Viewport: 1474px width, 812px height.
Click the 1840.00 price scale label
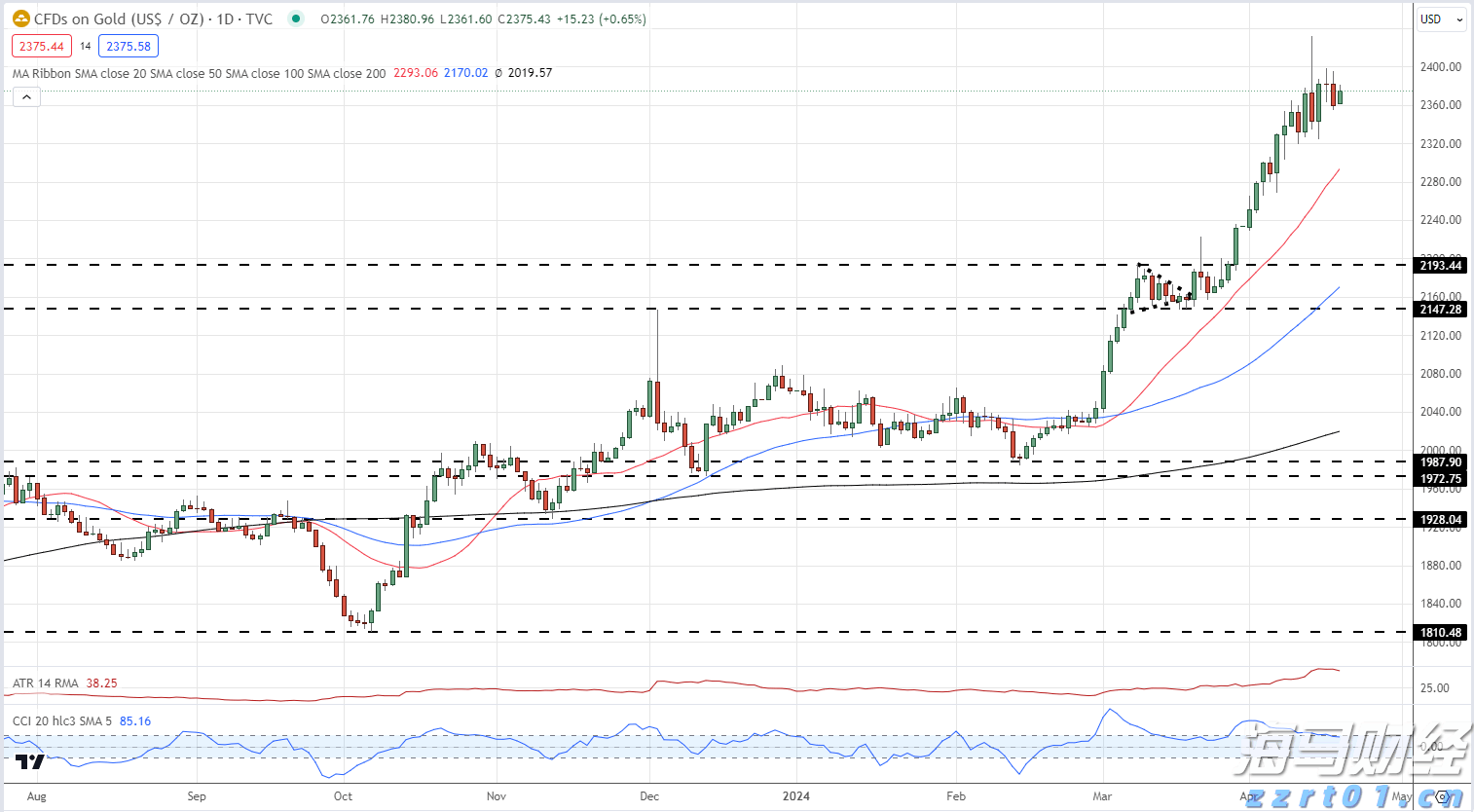1441,604
